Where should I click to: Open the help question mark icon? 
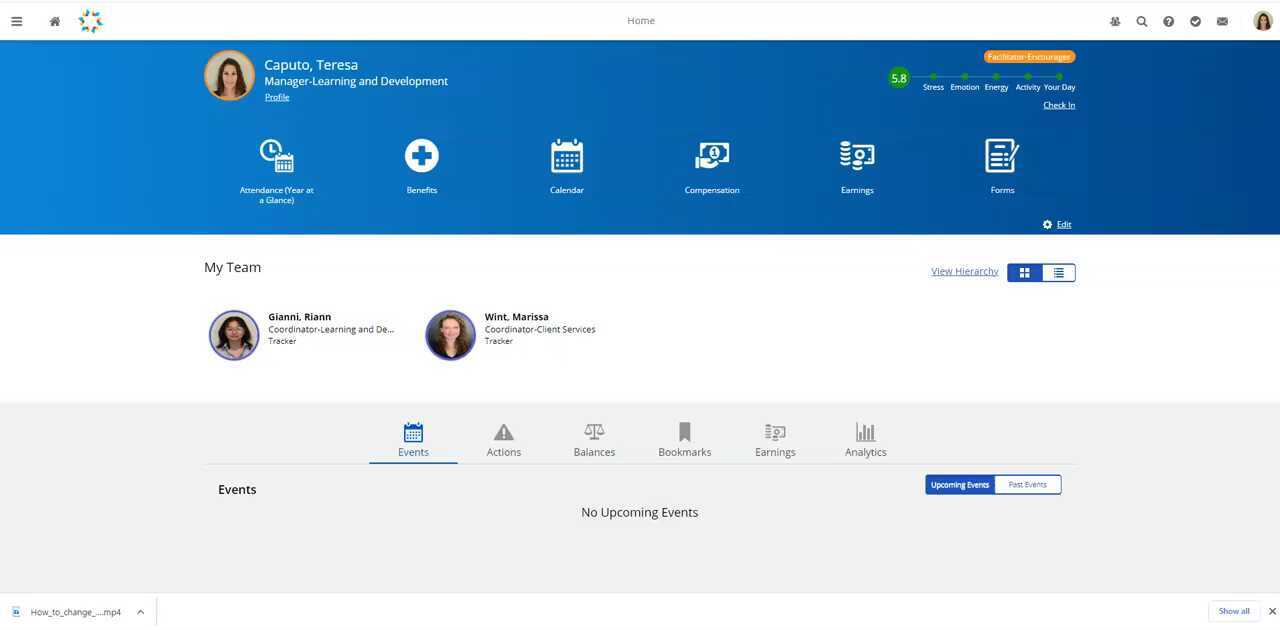coord(1168,21)
